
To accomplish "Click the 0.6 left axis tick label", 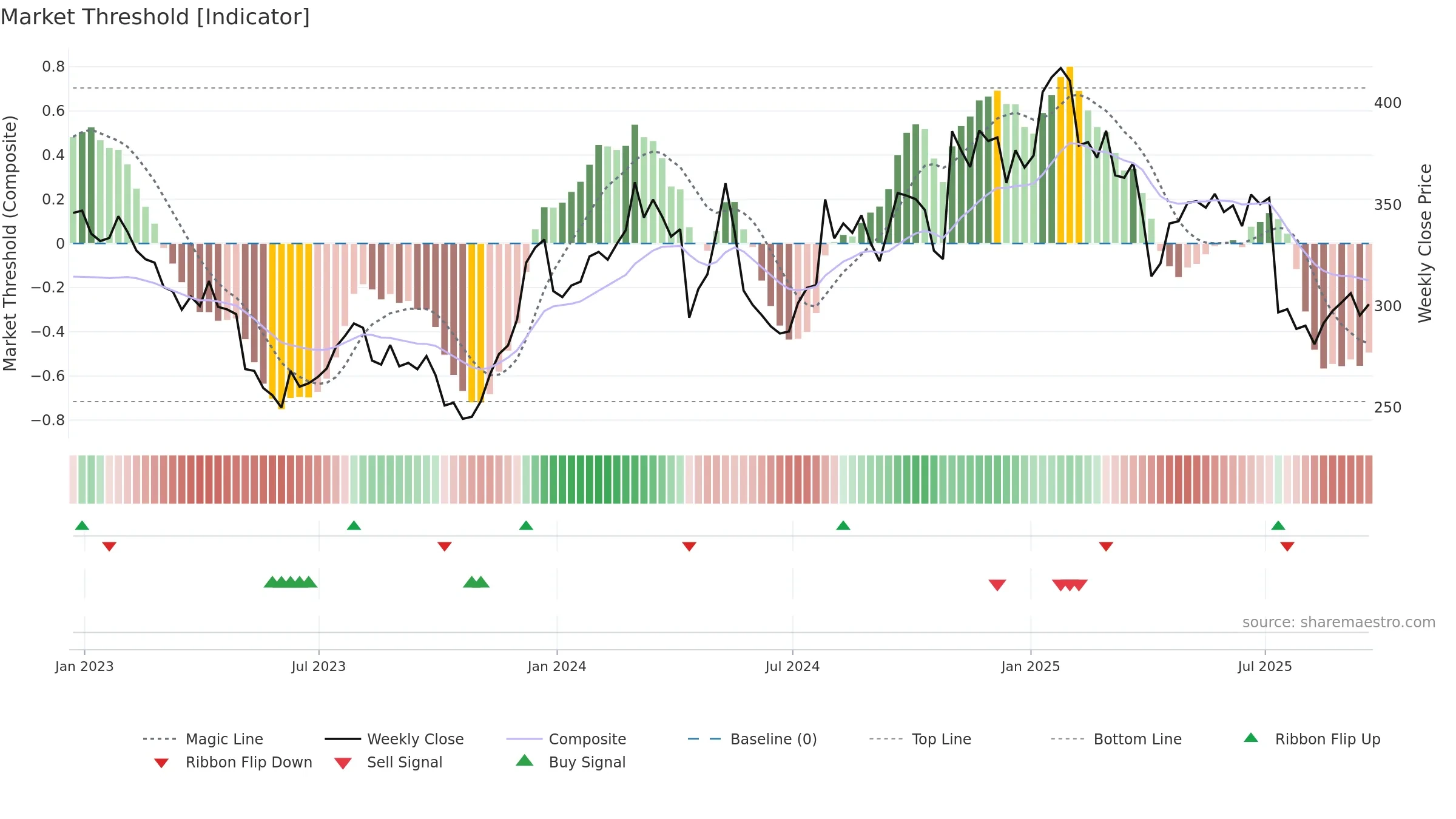I will tap(53, 111).
